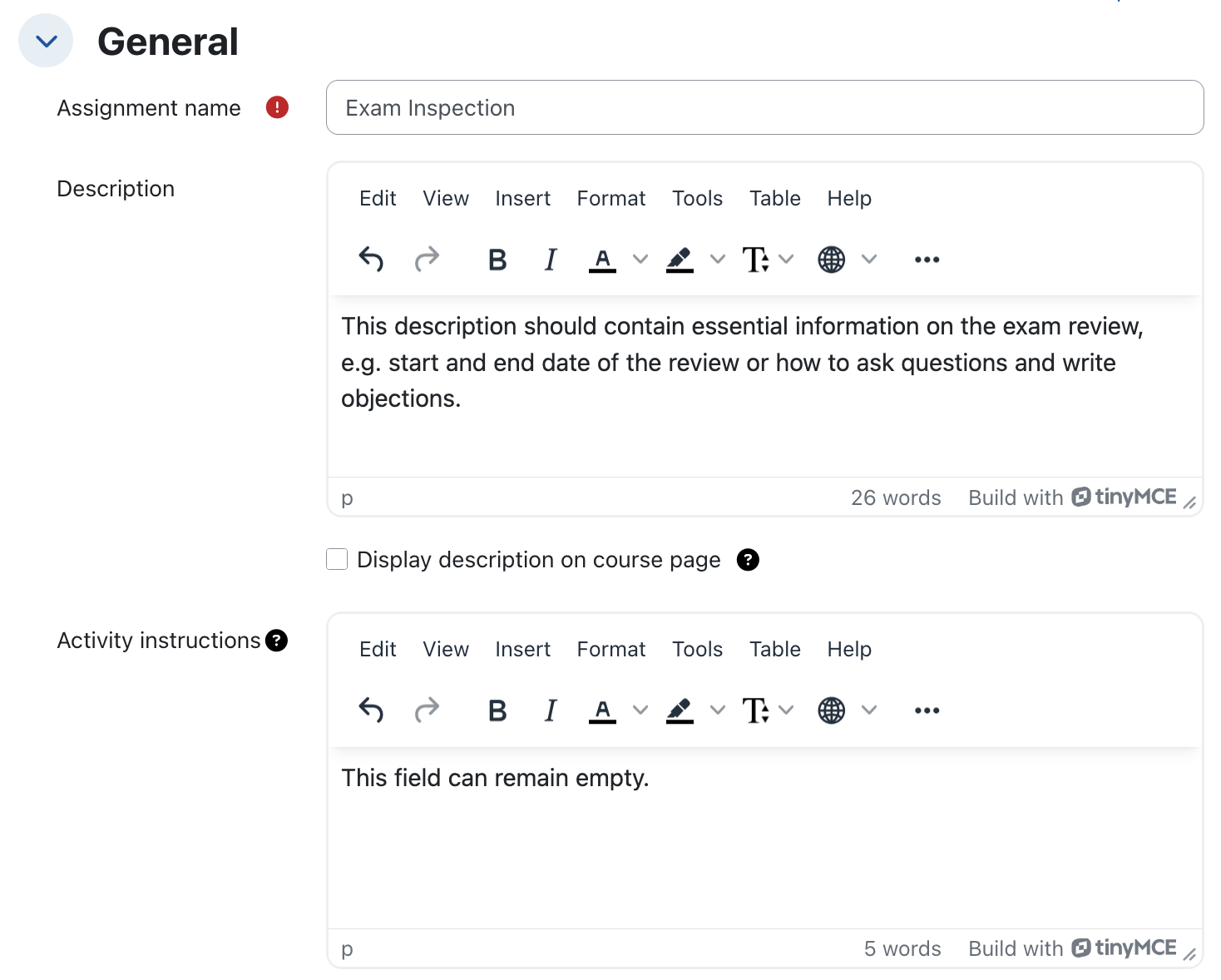Click the 5 words counter
This screenshot has width=1221, height=980.
tap(902, 948)
